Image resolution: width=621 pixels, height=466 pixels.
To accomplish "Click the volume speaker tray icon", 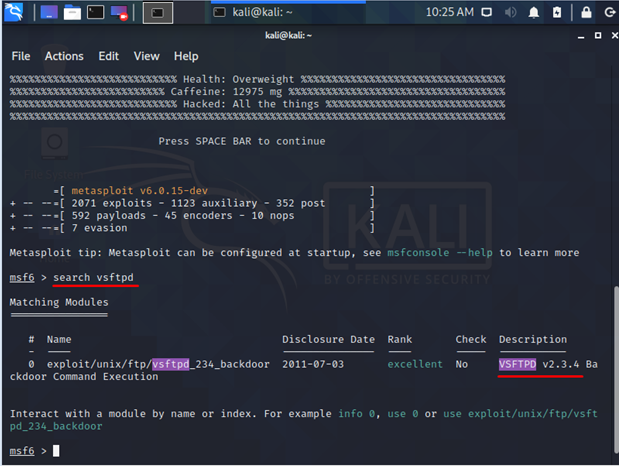I will tap(510, 13).
